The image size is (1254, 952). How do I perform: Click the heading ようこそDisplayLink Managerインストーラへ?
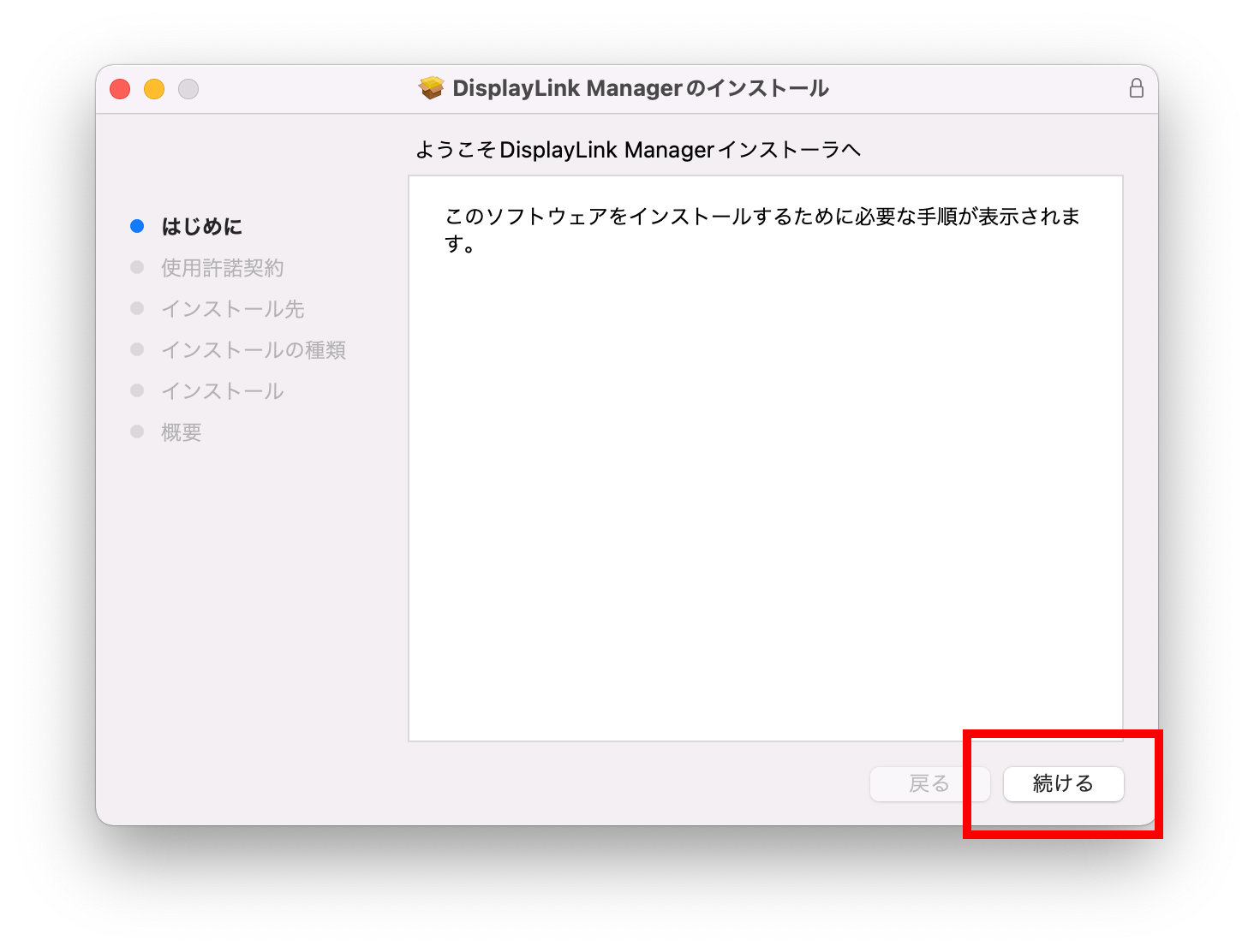(638, 150)
